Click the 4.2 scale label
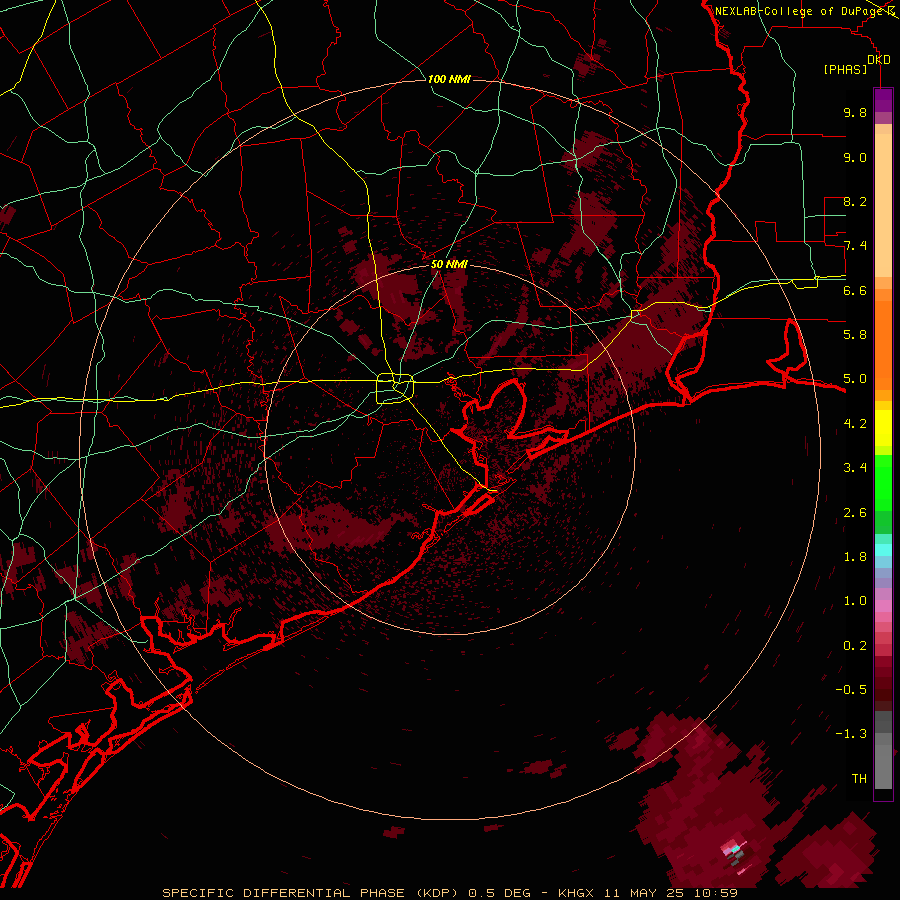This screenshot has height=900, width=900. coord(855,424)
